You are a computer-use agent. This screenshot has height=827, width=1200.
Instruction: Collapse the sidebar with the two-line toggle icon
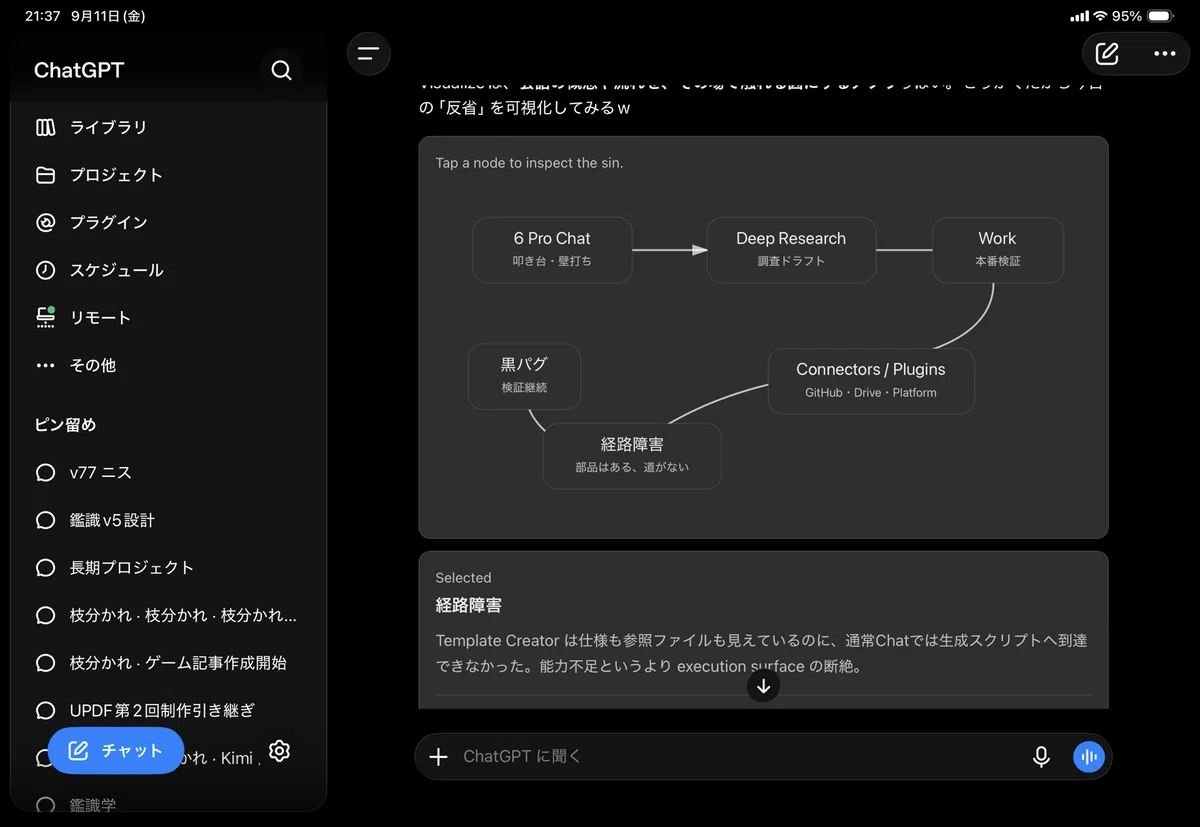pos(369,54)
